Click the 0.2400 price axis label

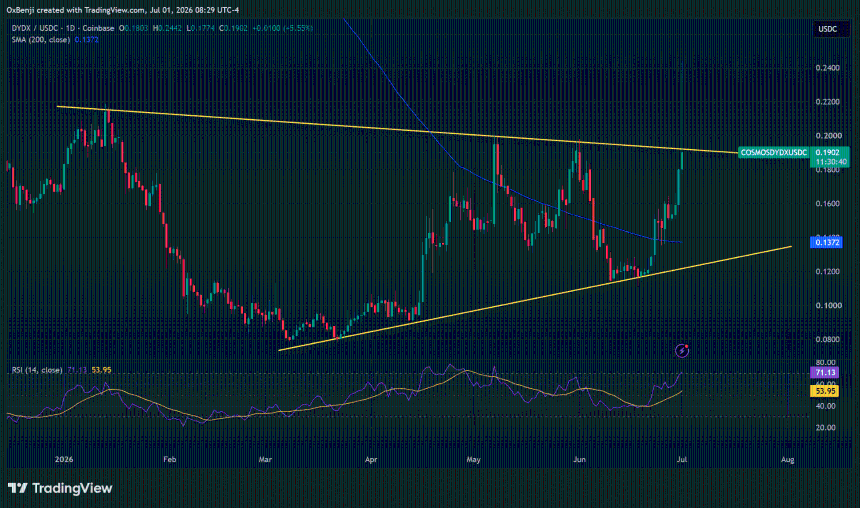827,68
